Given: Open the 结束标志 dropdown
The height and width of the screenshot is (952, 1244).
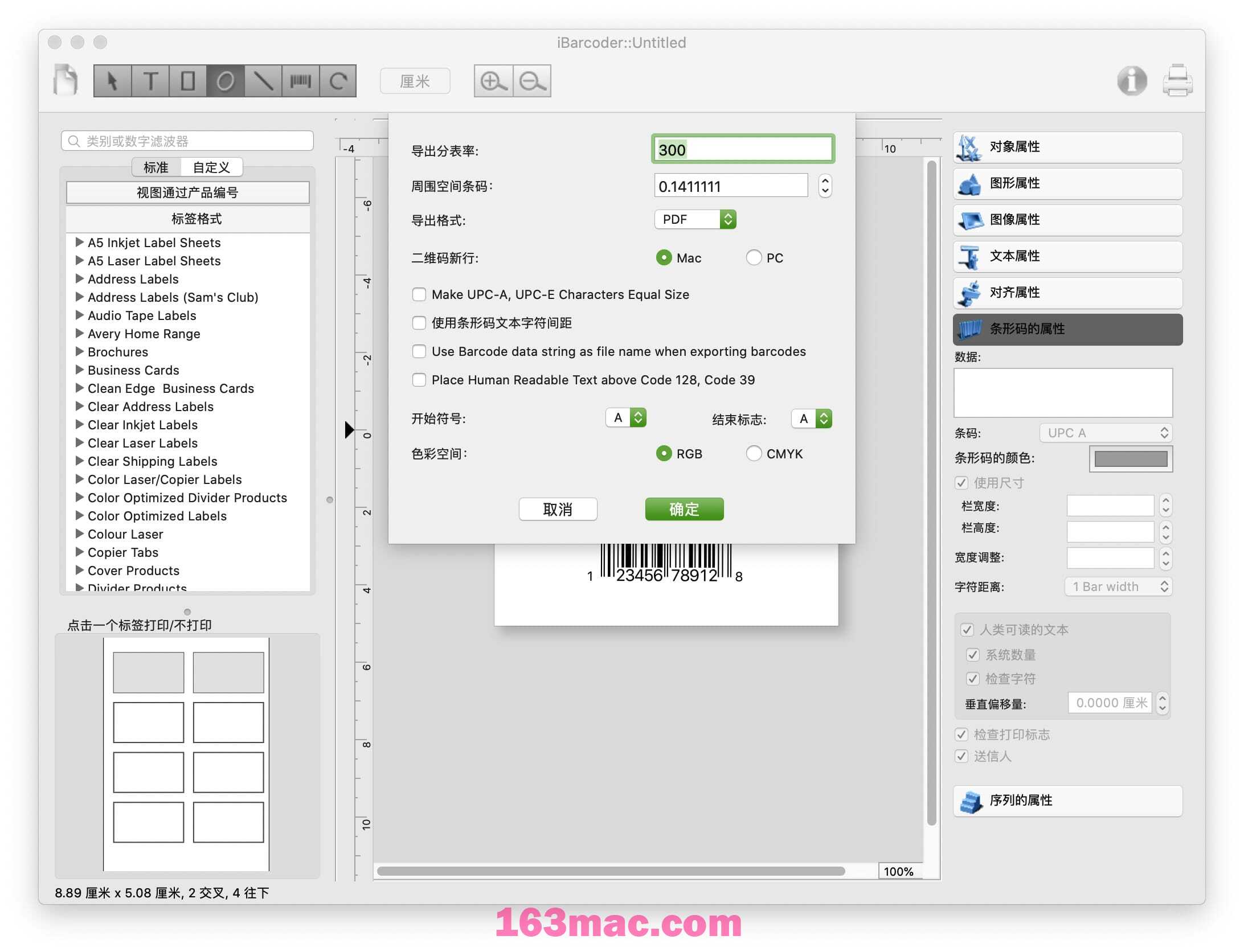Looking at the screenshot, I should tap(812, 419).
